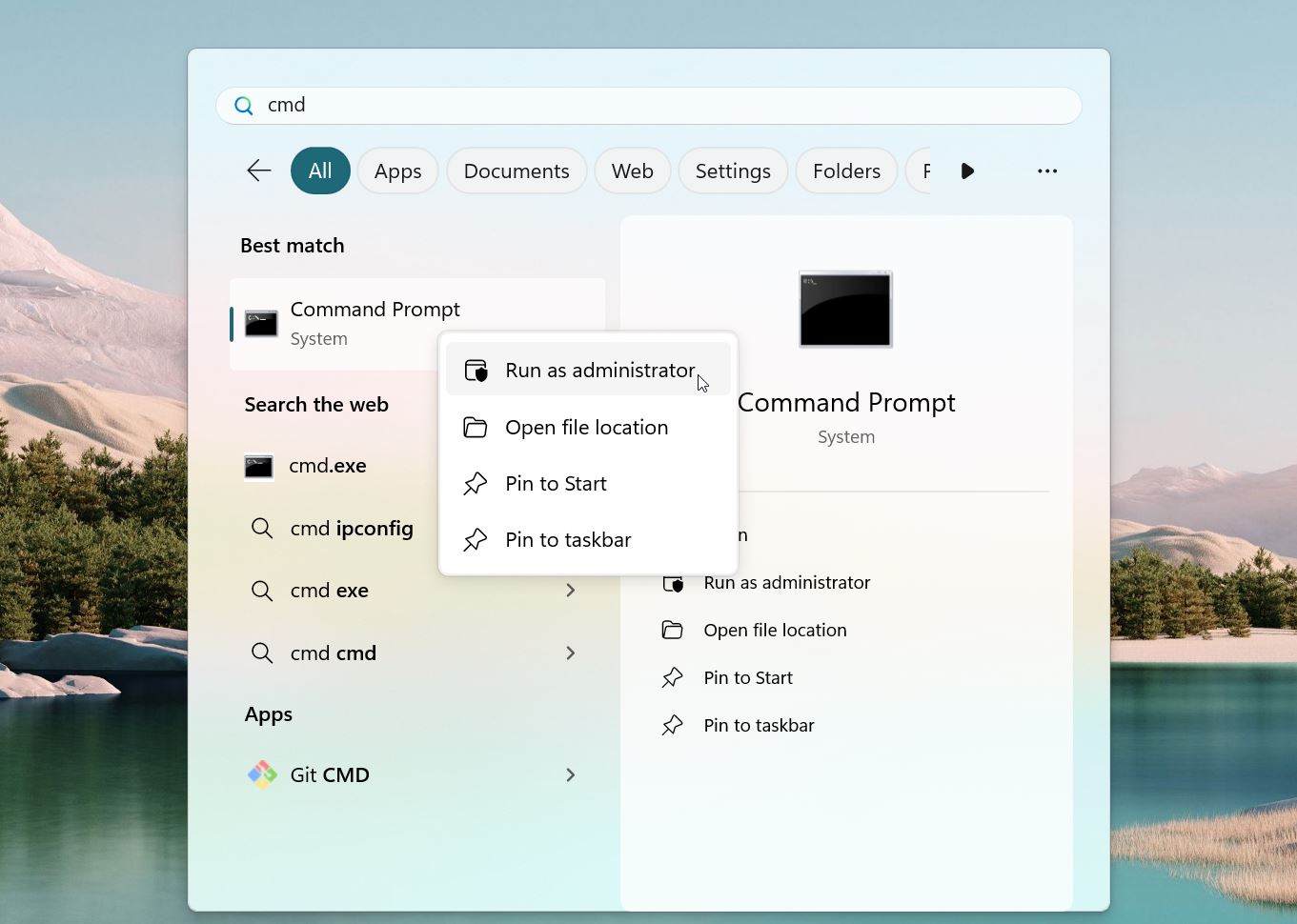Click the cmd.exe result icon
Viewport: 1297px width, 924px height.
click(x=258, y=467)
